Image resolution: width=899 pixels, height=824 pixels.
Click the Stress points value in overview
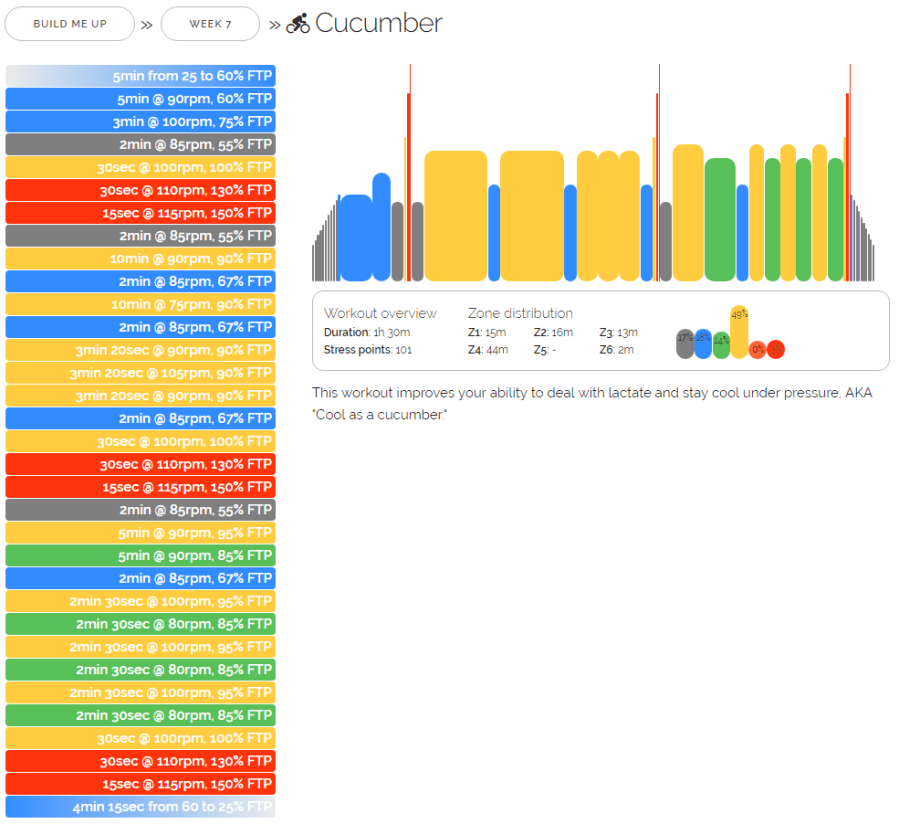[x=404, y=350]
